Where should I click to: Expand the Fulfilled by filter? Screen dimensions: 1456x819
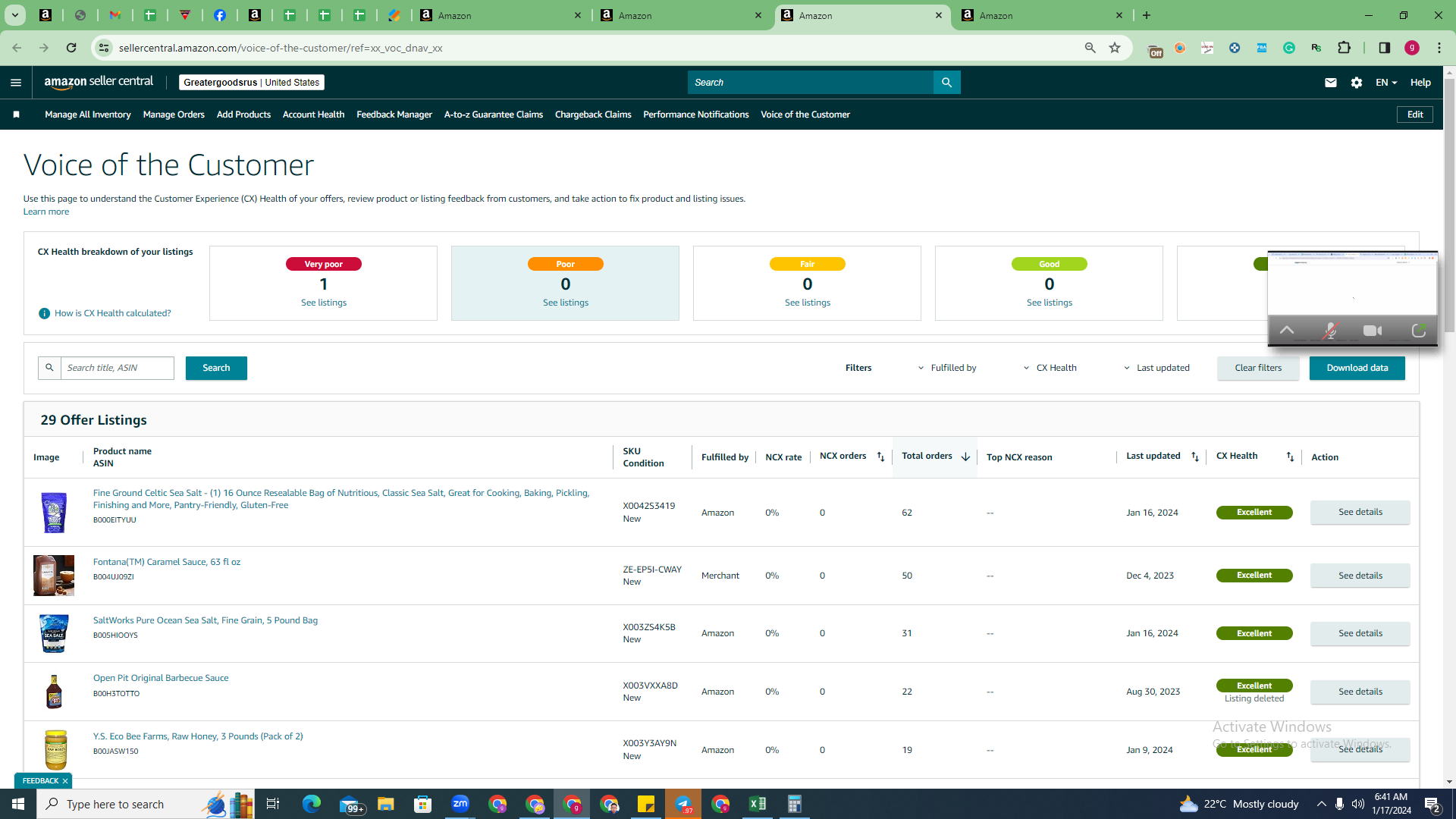click(947, 368)
